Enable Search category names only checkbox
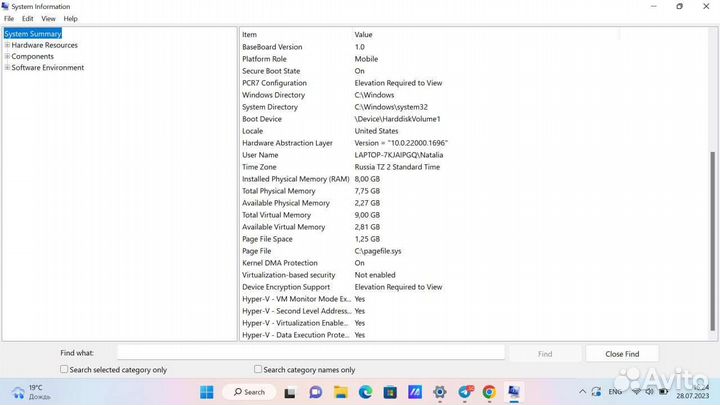720x405 pixels. pyautogui.click(x=258, y=369)
